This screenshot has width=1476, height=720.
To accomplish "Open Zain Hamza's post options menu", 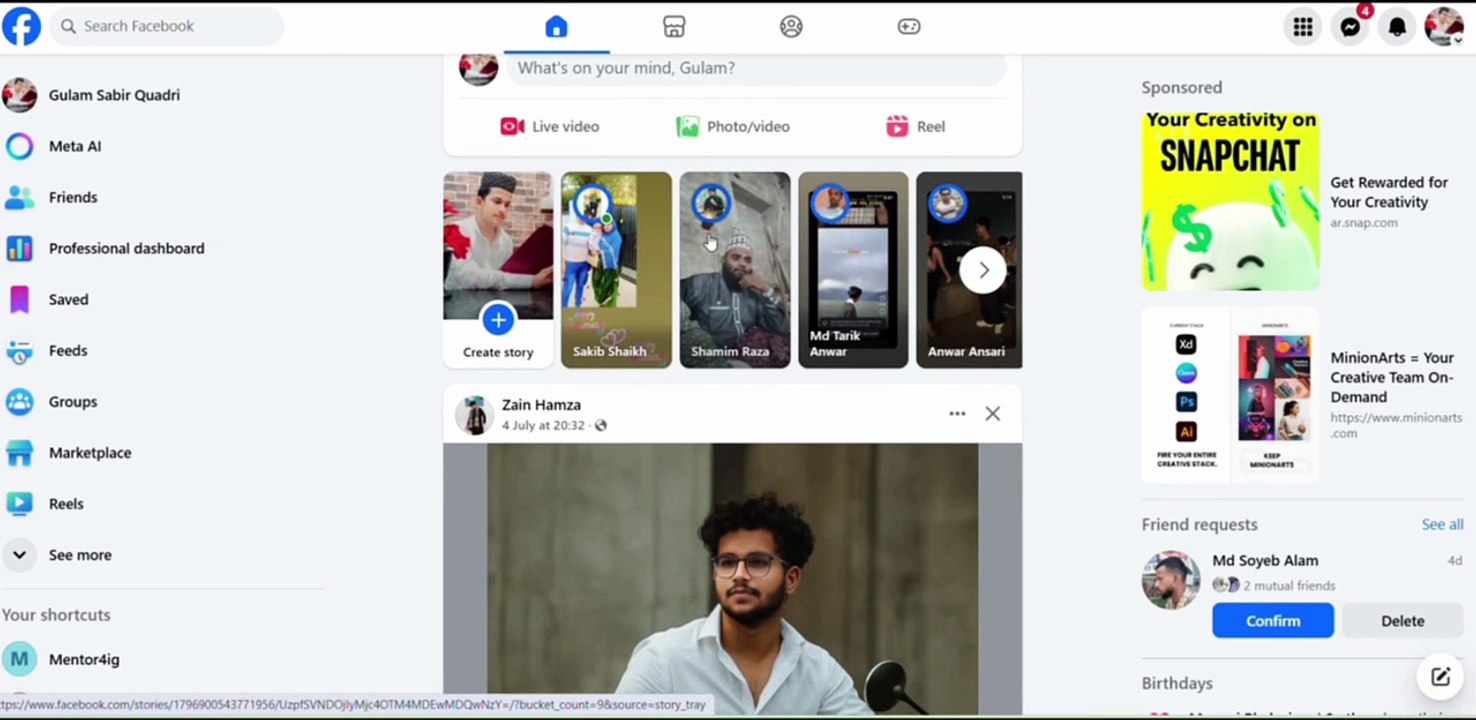I will point(957,414).
